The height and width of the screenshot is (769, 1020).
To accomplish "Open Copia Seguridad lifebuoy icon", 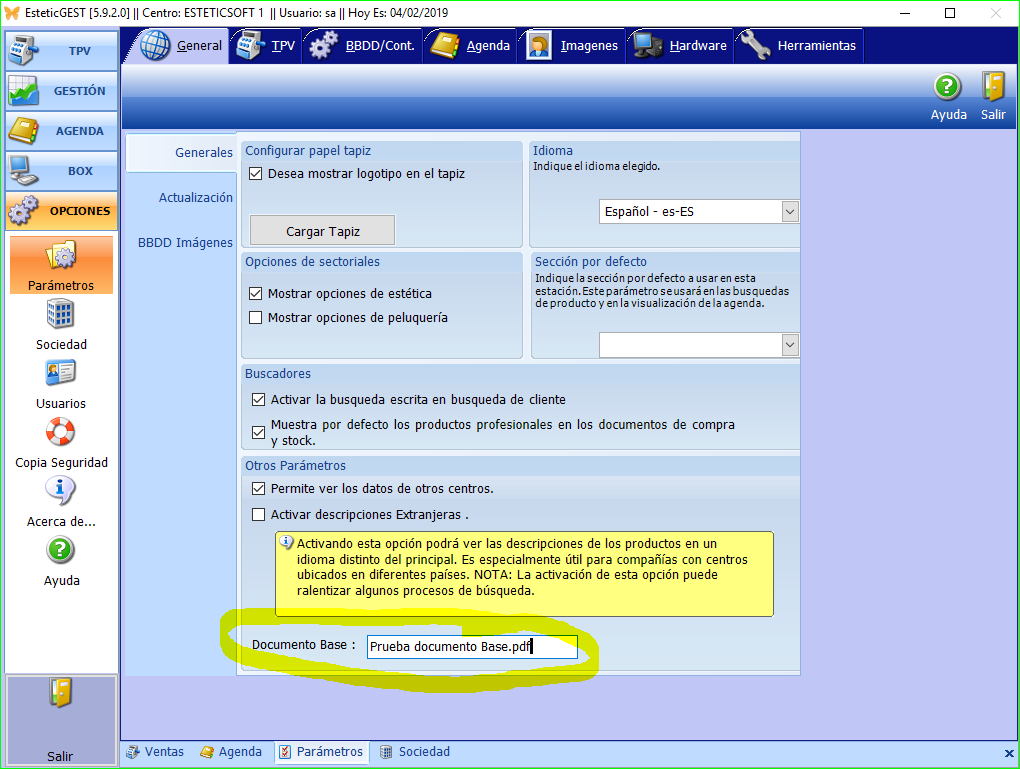I will [x=60, y=432].
